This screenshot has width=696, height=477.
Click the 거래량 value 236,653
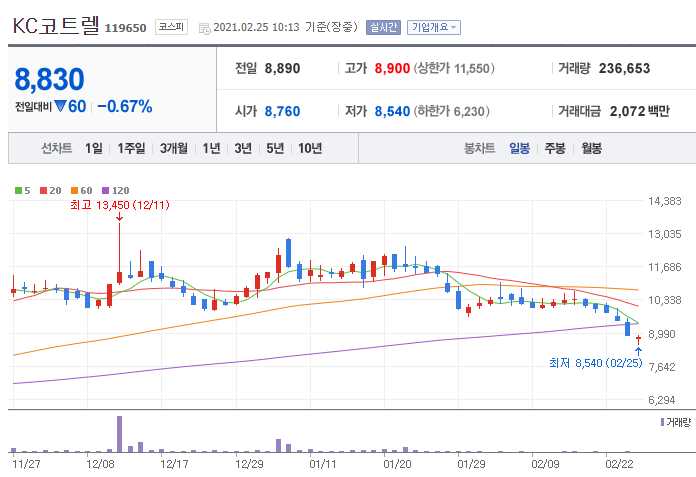[x=624, y=69]
